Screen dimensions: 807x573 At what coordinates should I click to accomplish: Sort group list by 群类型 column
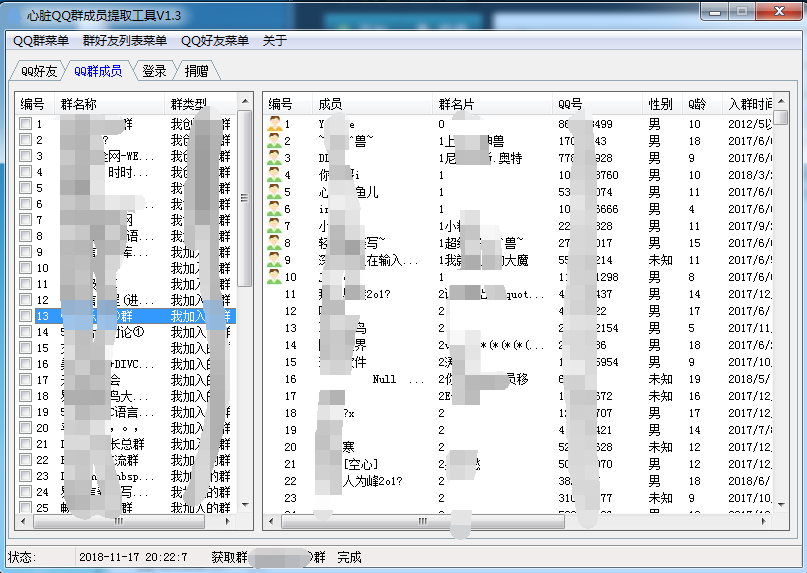tap(201, 104)
